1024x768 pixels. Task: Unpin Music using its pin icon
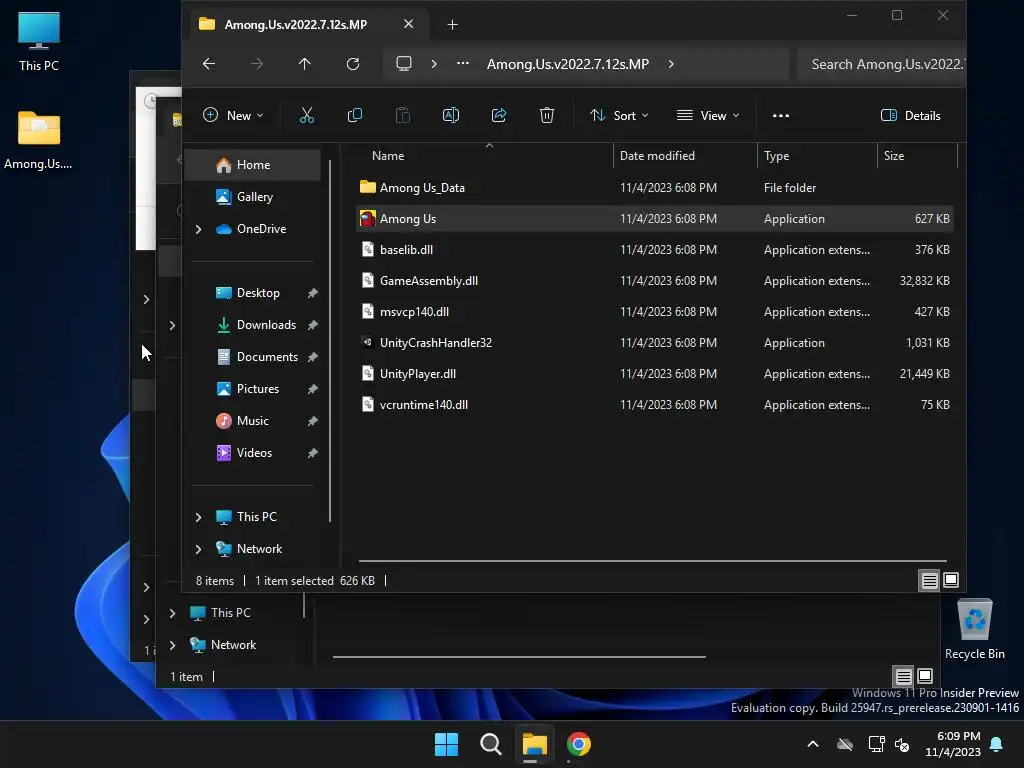point(313,421)
